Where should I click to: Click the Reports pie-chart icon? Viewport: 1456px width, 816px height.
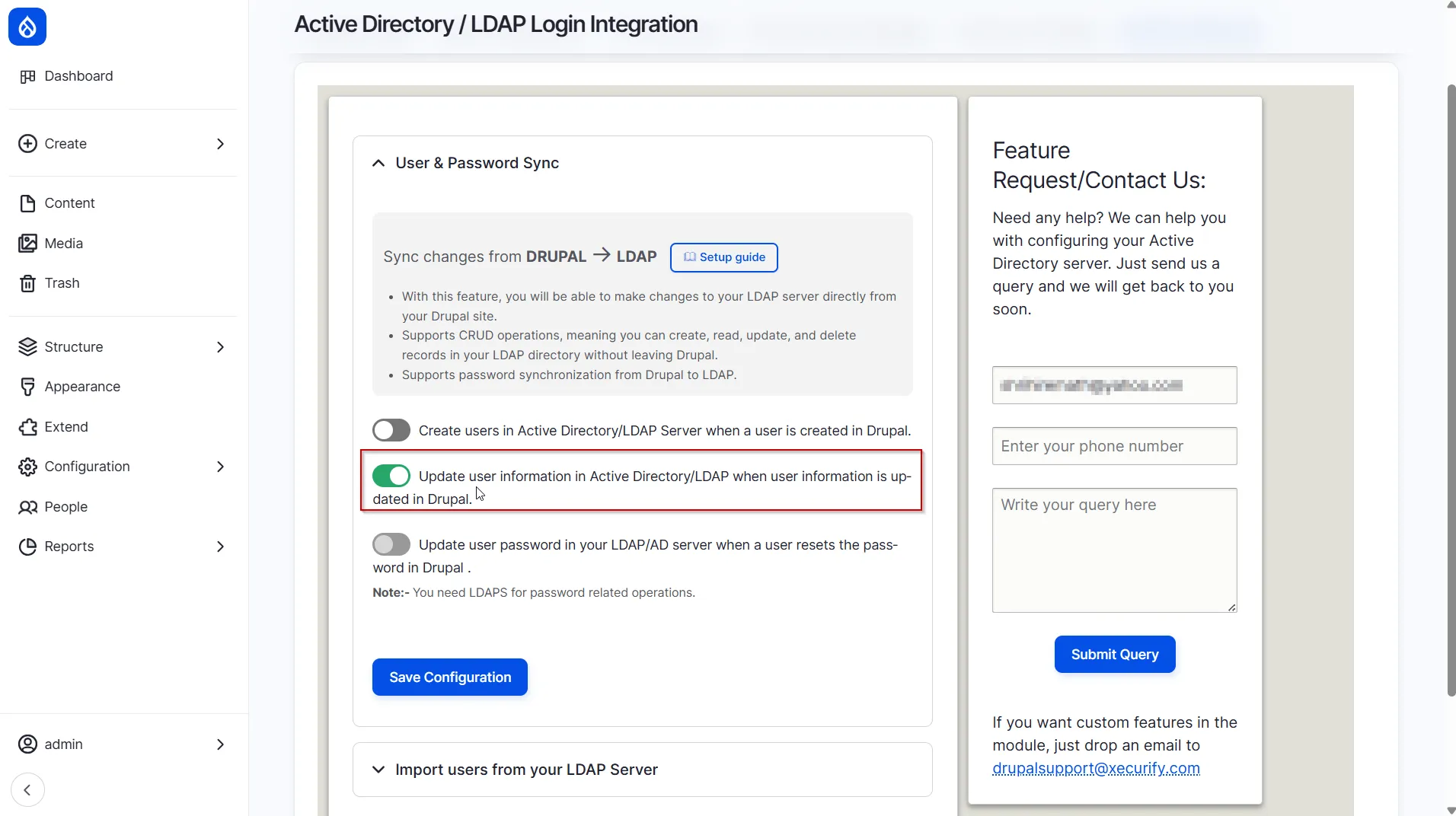click(x=27, y=547)
